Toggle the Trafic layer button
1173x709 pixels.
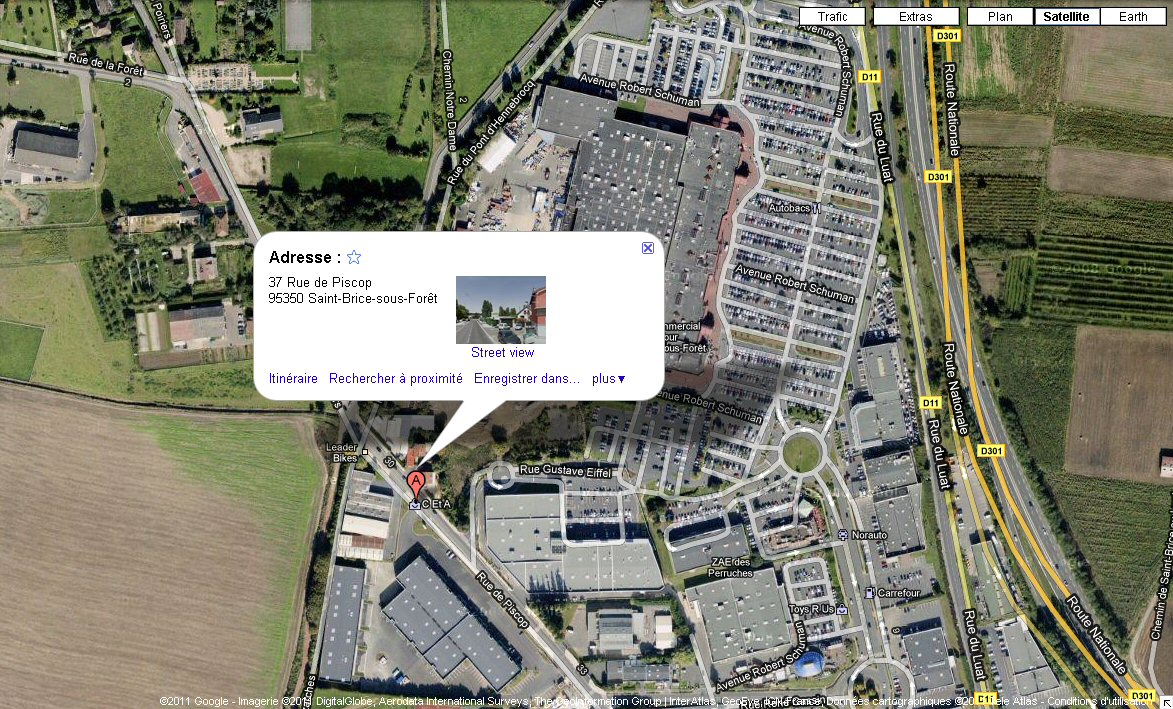[832, 16]
